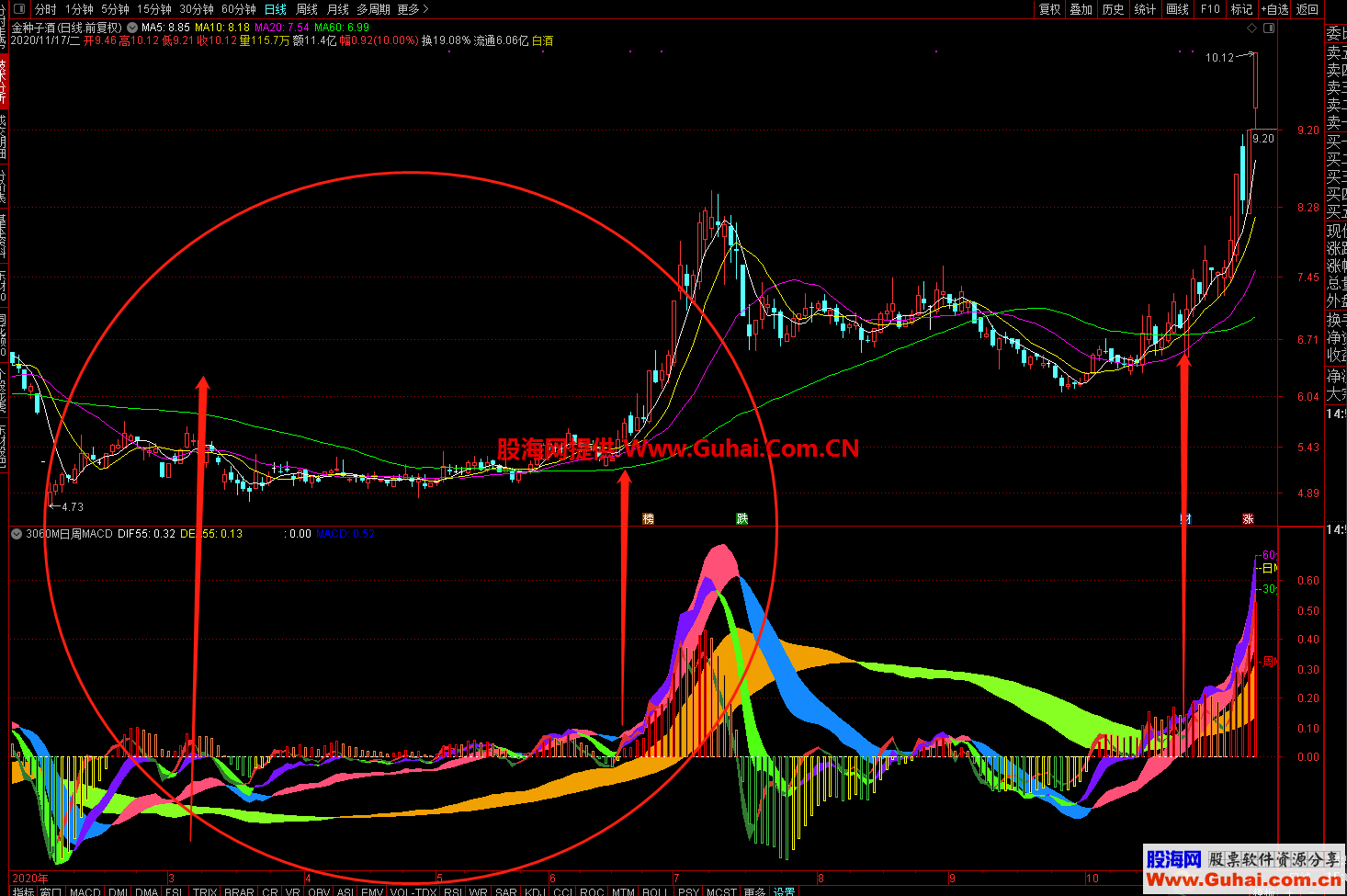Switch indicator to BOLL
Image resolution: width=1347 pixels, height=896 pixels.
pyautogui.click(x=654, y=890)
